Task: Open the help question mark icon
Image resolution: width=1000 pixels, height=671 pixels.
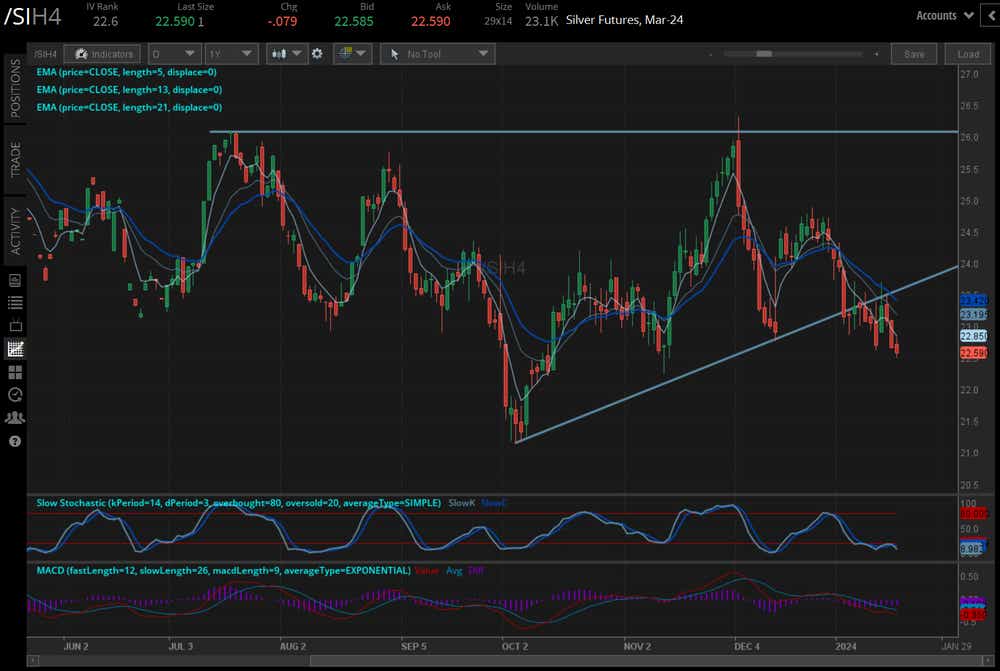Action: click(x=15, y=441)
